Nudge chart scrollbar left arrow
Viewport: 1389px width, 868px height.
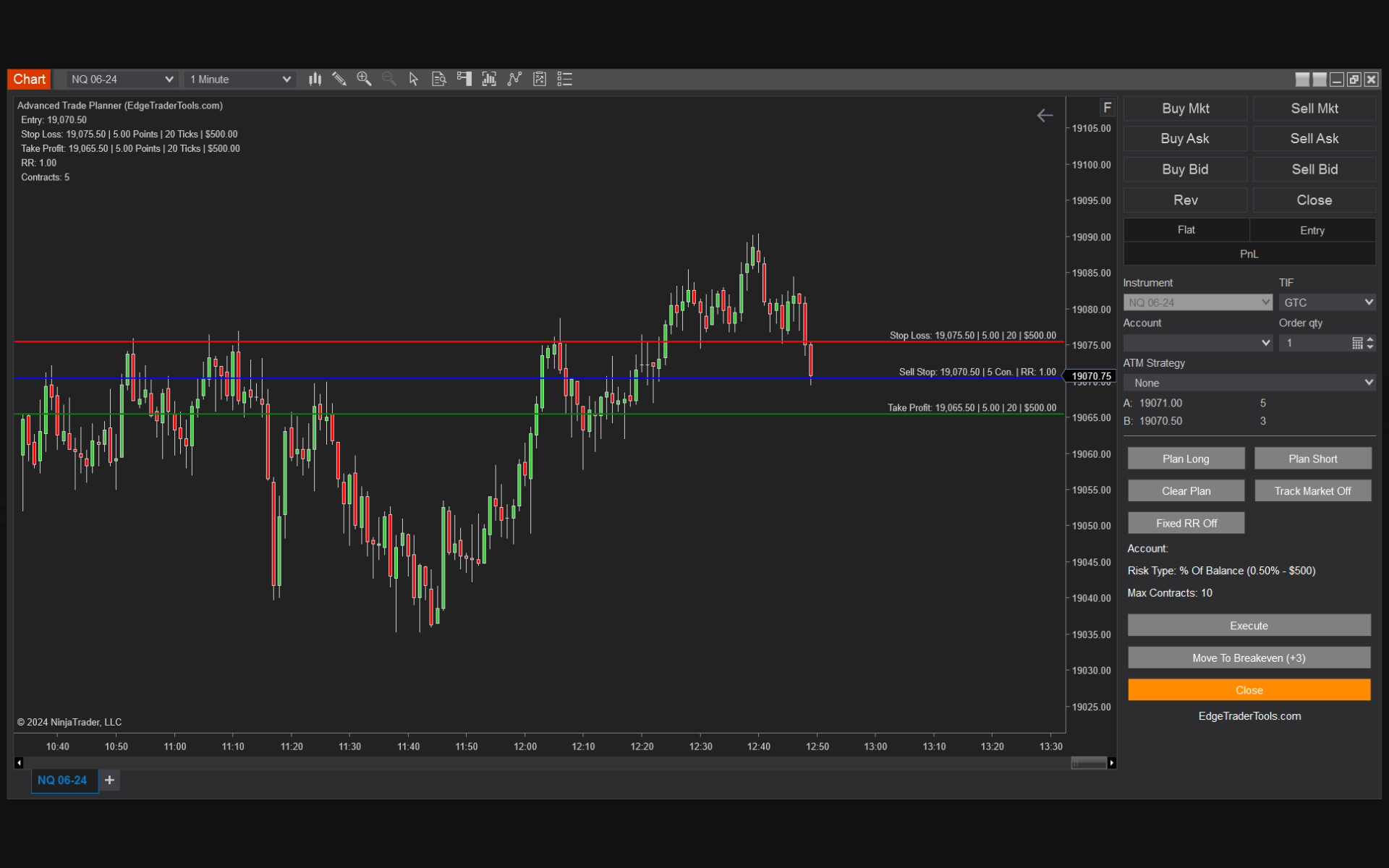coord(19,762)
